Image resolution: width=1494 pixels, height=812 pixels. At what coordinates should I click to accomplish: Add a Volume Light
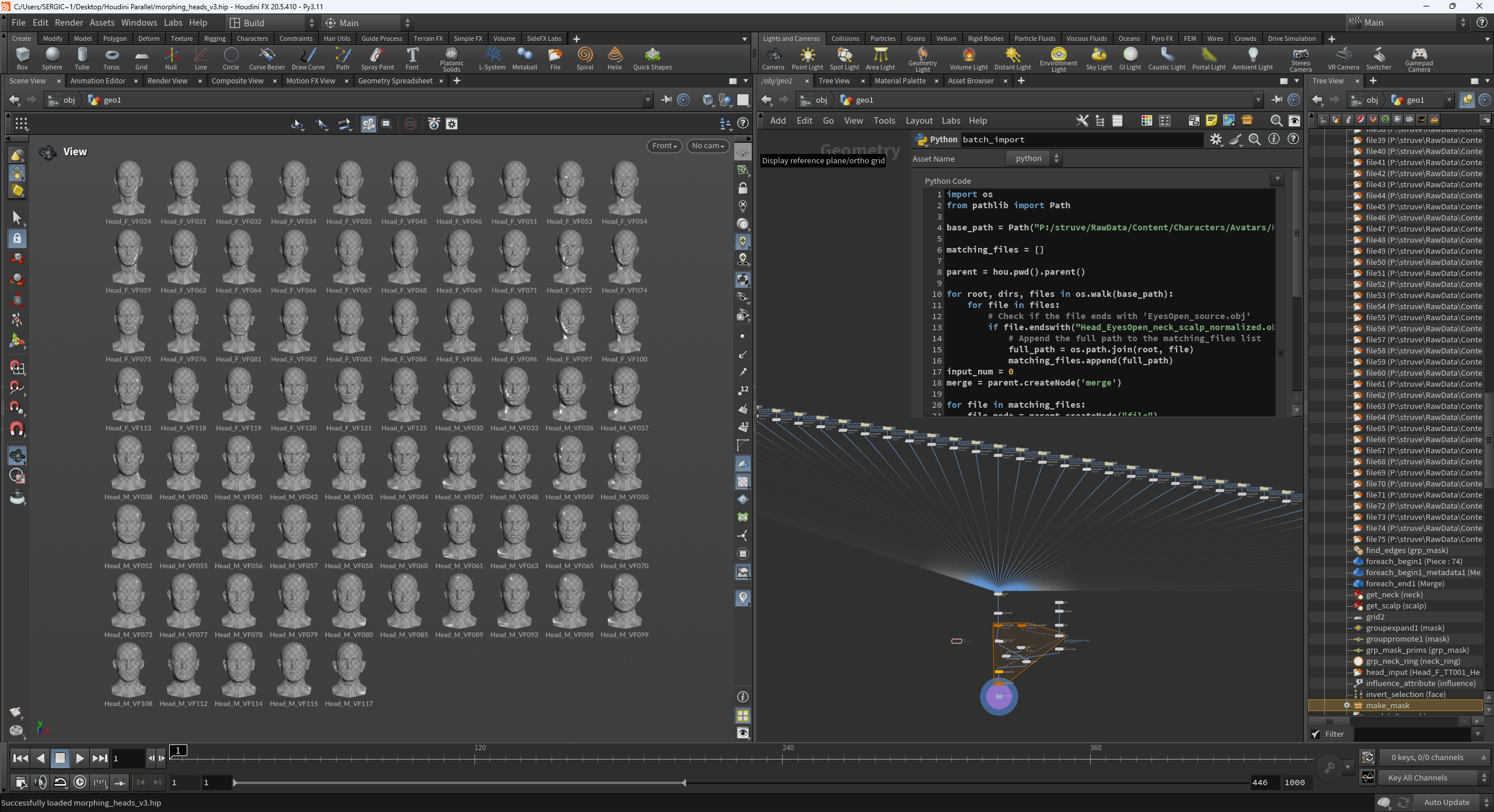tap(969, 59)
